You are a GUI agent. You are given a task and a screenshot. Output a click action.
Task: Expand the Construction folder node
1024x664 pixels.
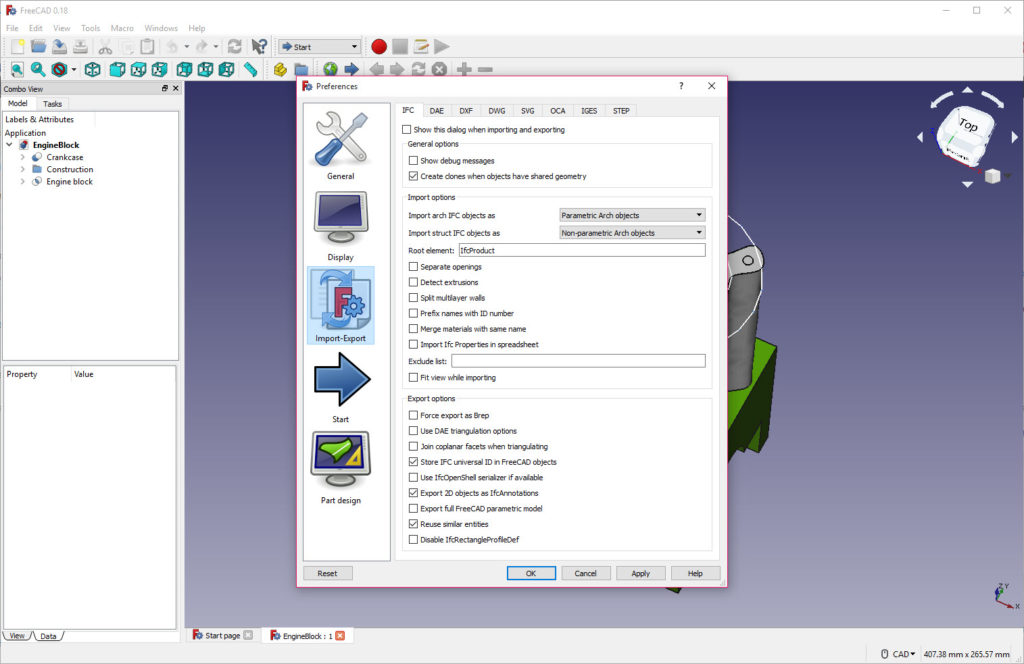(x=23, y=169)
